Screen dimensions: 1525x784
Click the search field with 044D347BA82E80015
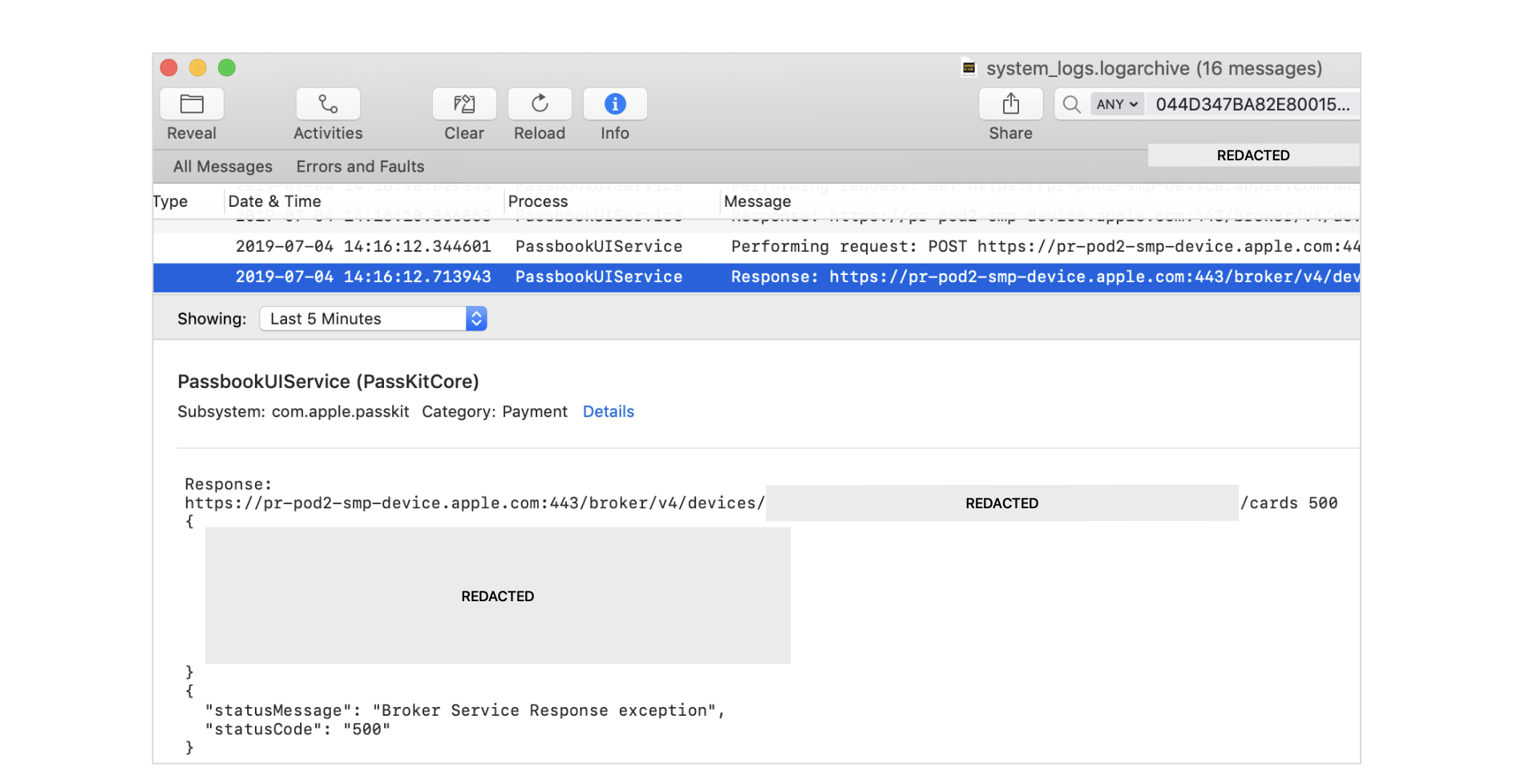pyautogui.click(x=1252, y=104)
